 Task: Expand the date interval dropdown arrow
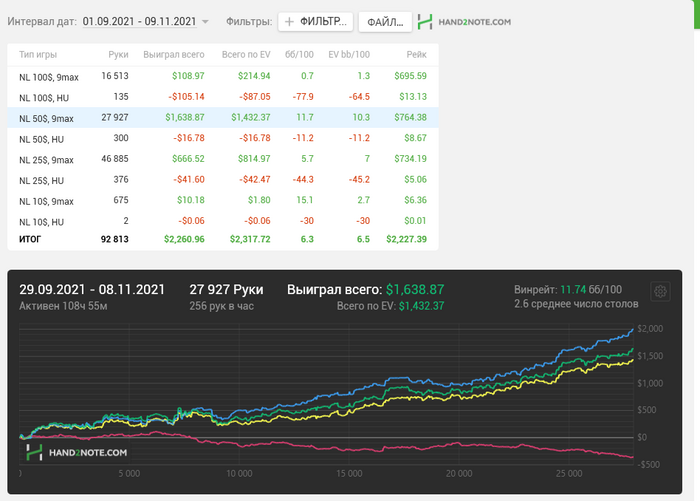tap(205, 21)
